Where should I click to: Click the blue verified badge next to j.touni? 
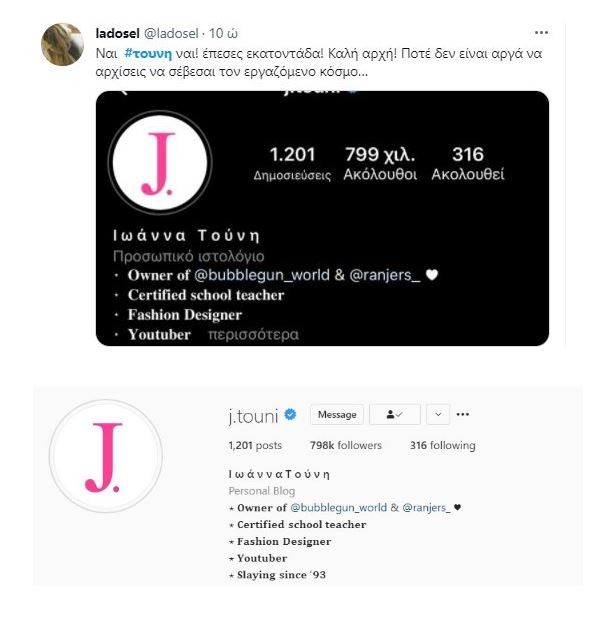click(290, 414)
